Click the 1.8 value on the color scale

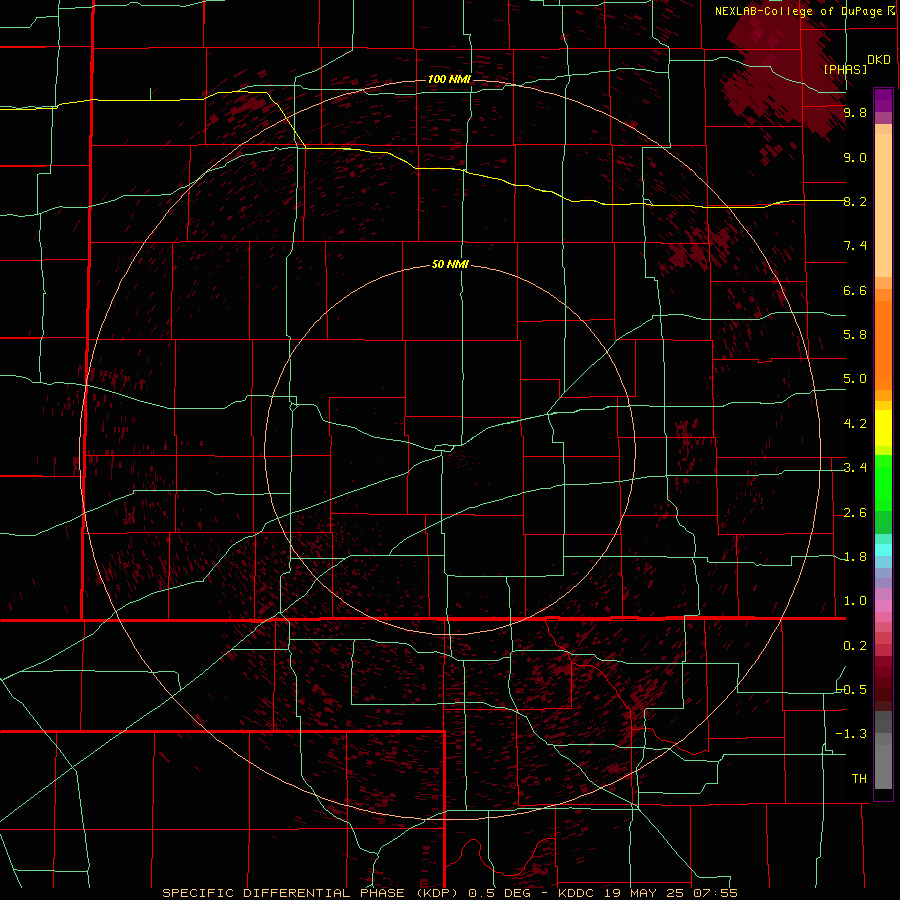[855, 557]
